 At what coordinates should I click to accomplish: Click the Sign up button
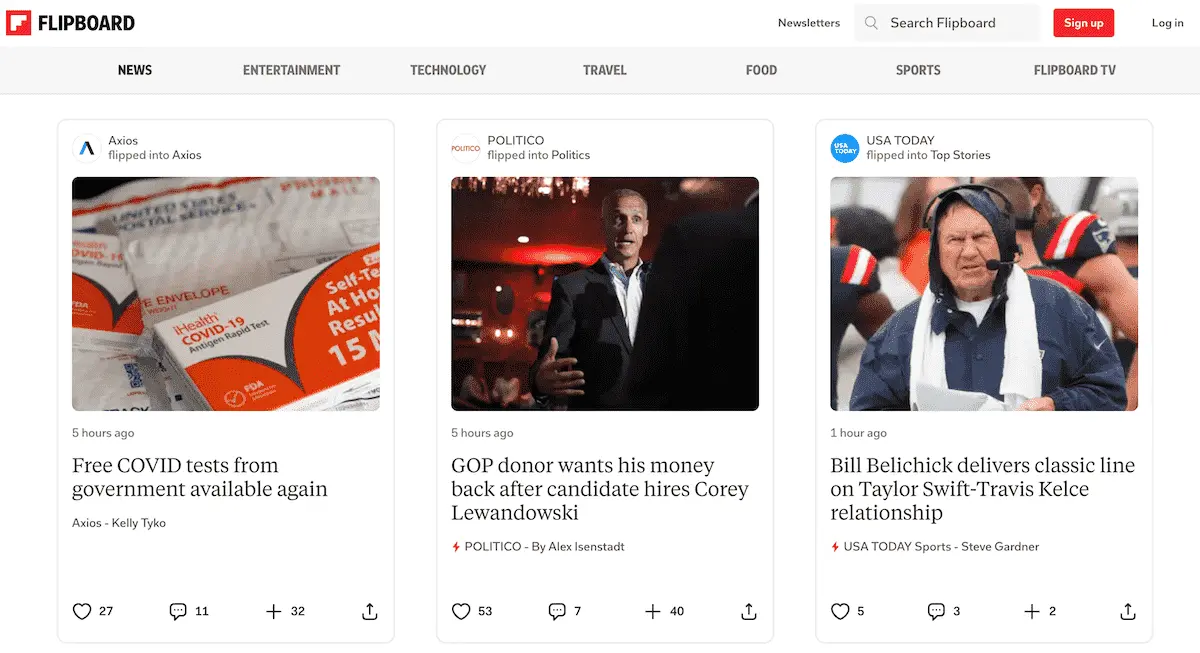click(1083, 22)
